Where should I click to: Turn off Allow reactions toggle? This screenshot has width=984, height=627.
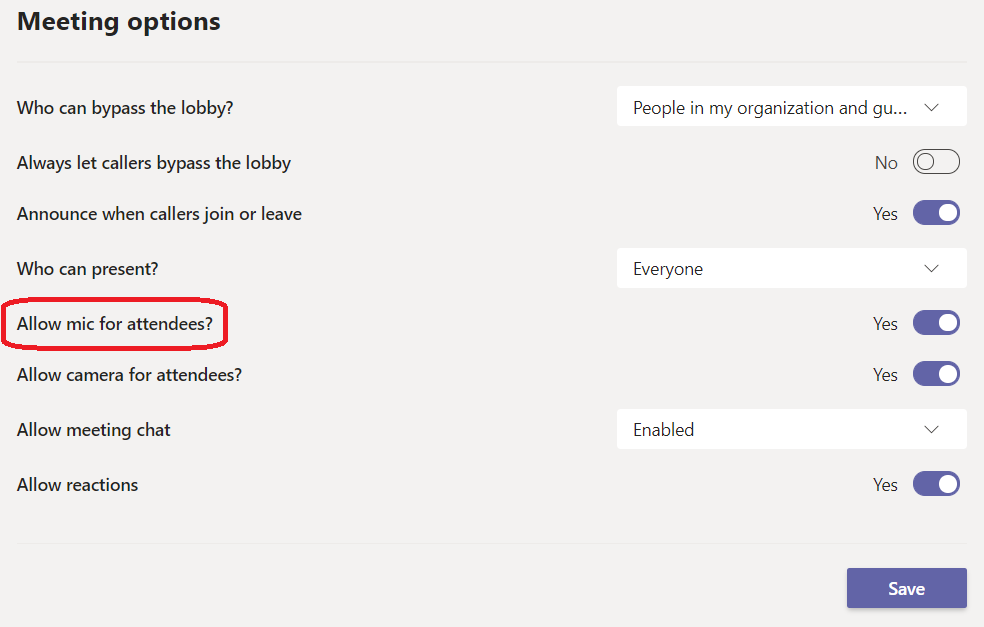tap(936, 484)
